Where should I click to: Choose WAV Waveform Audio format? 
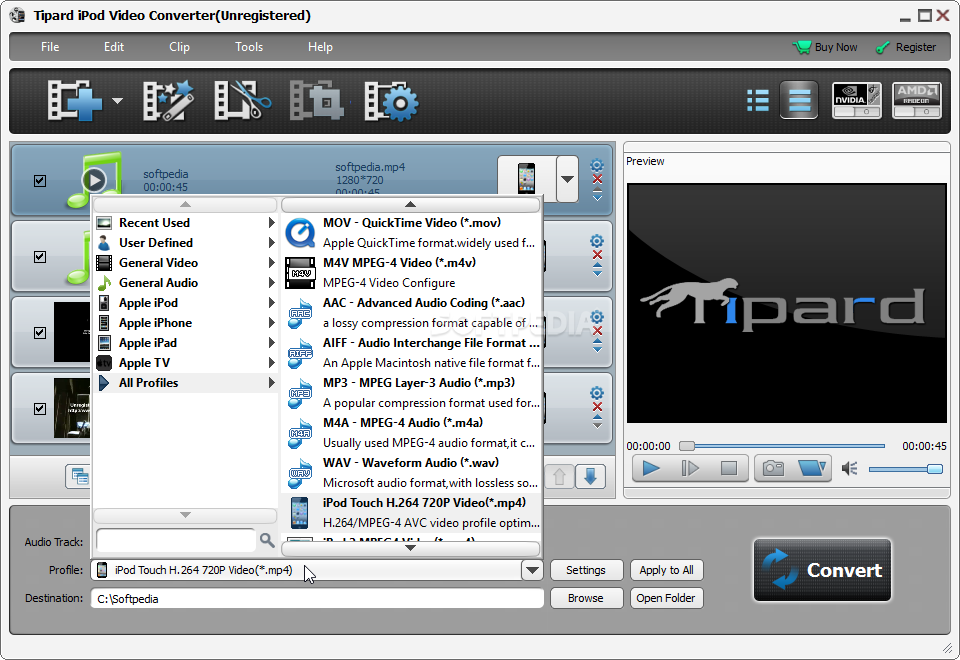(x=411, y=473)
